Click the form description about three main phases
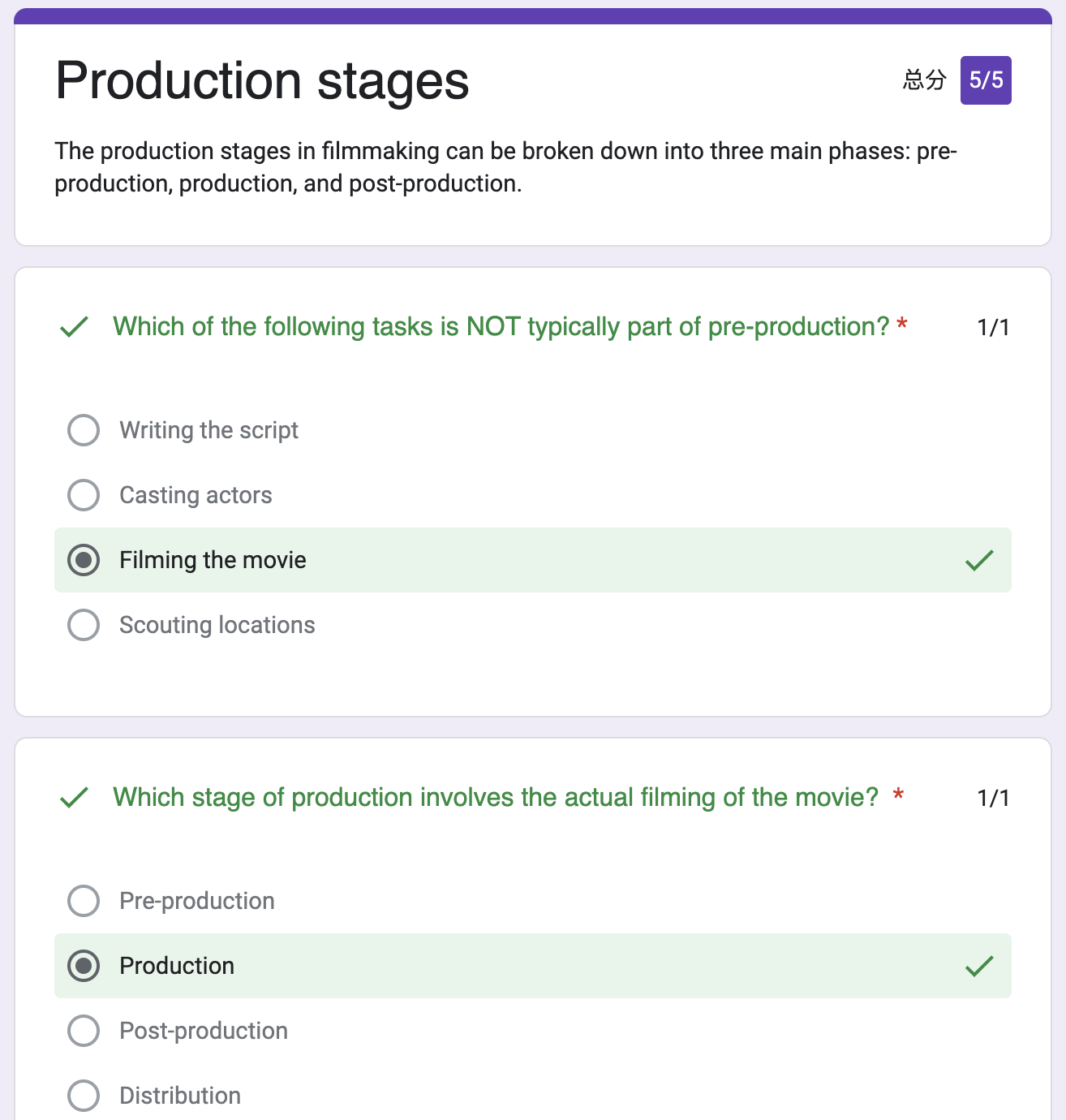This screenshot has height=1120, width=1066. coord(506,167)
